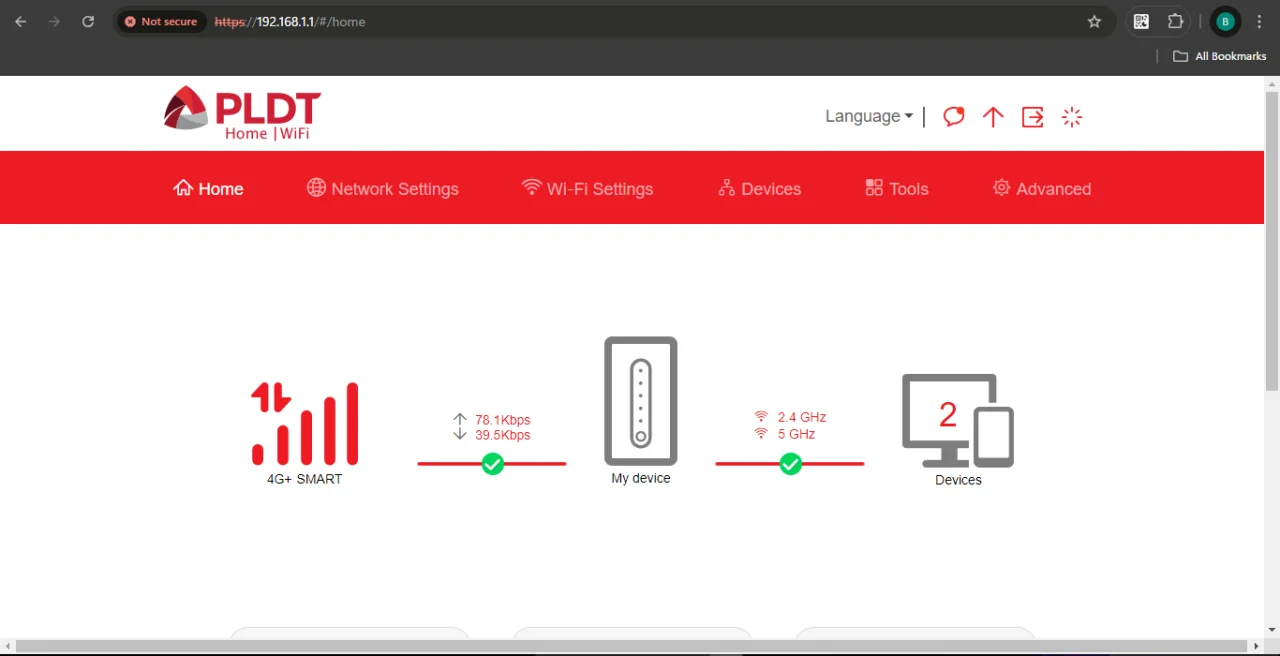Screen dimensions: 1280x656
Task: Click the data transfer arrows above signal bars
Action: pyautogui.click(x=271, y=397)
